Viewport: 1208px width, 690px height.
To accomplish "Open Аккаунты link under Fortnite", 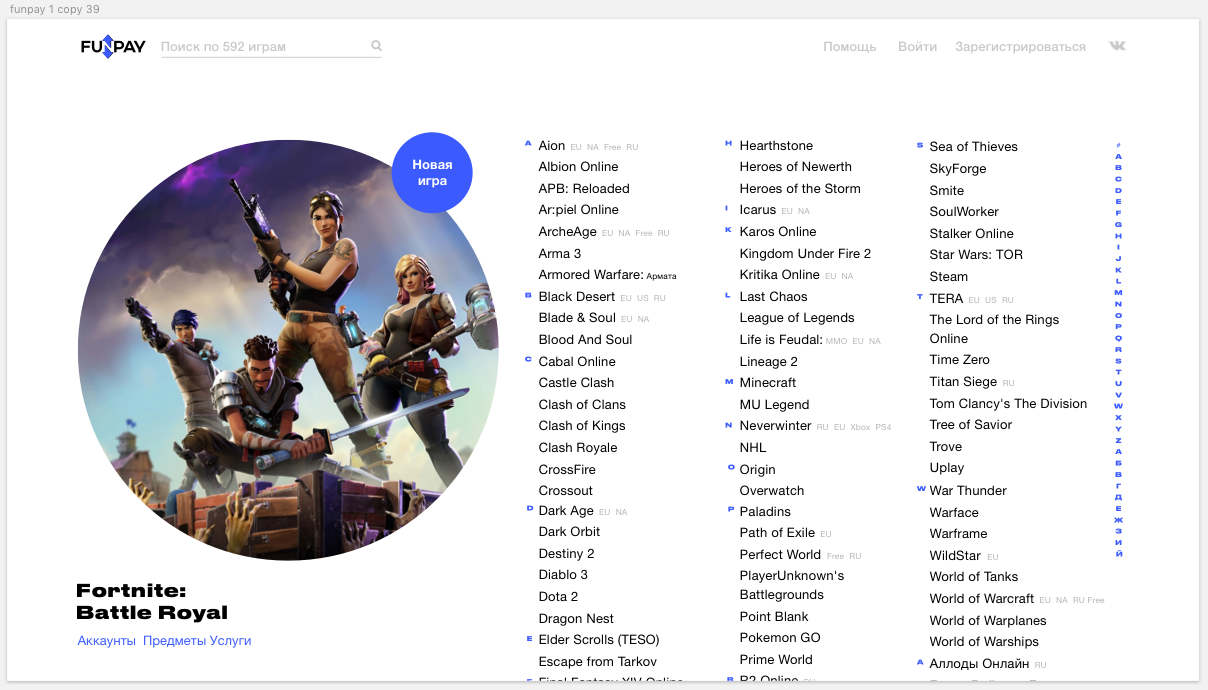I will (106, 641).
